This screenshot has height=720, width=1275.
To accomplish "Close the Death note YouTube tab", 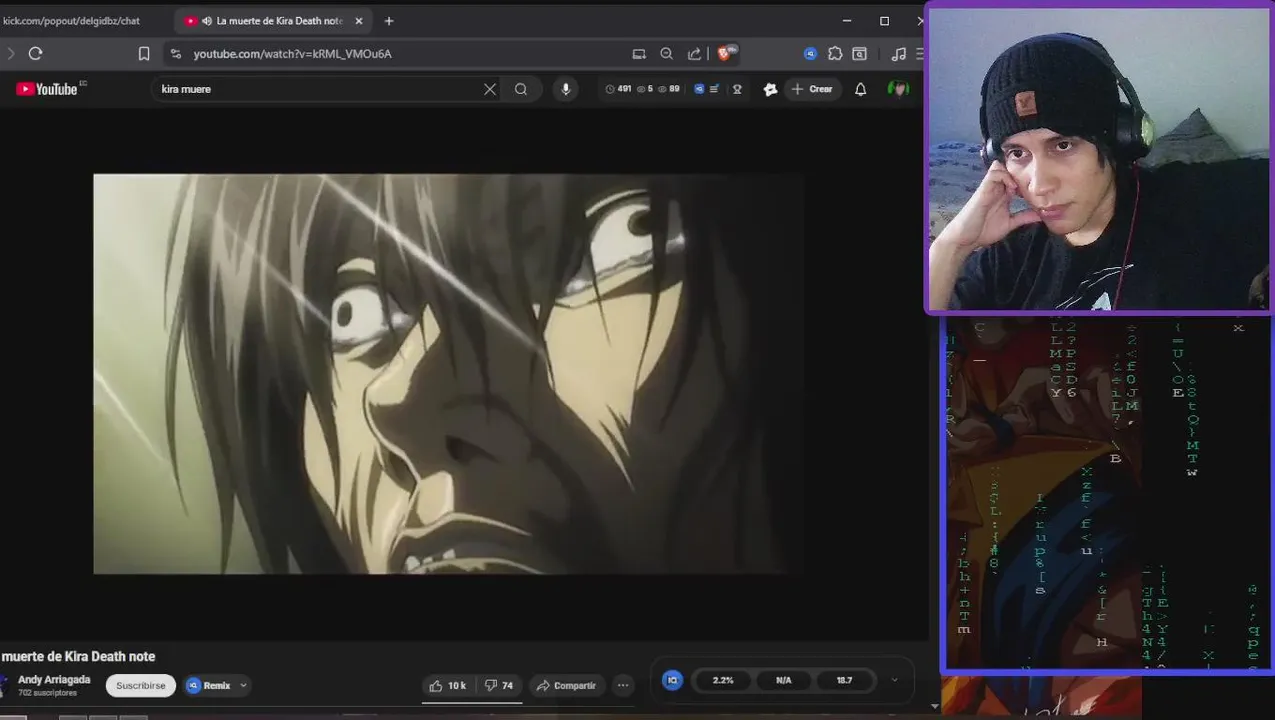I will [x=359, y=20].
